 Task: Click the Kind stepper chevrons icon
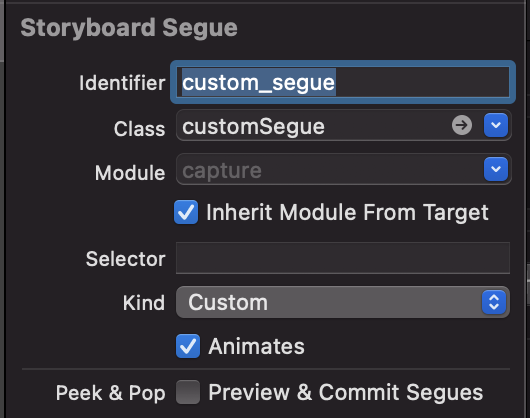[x=494, y=302]
